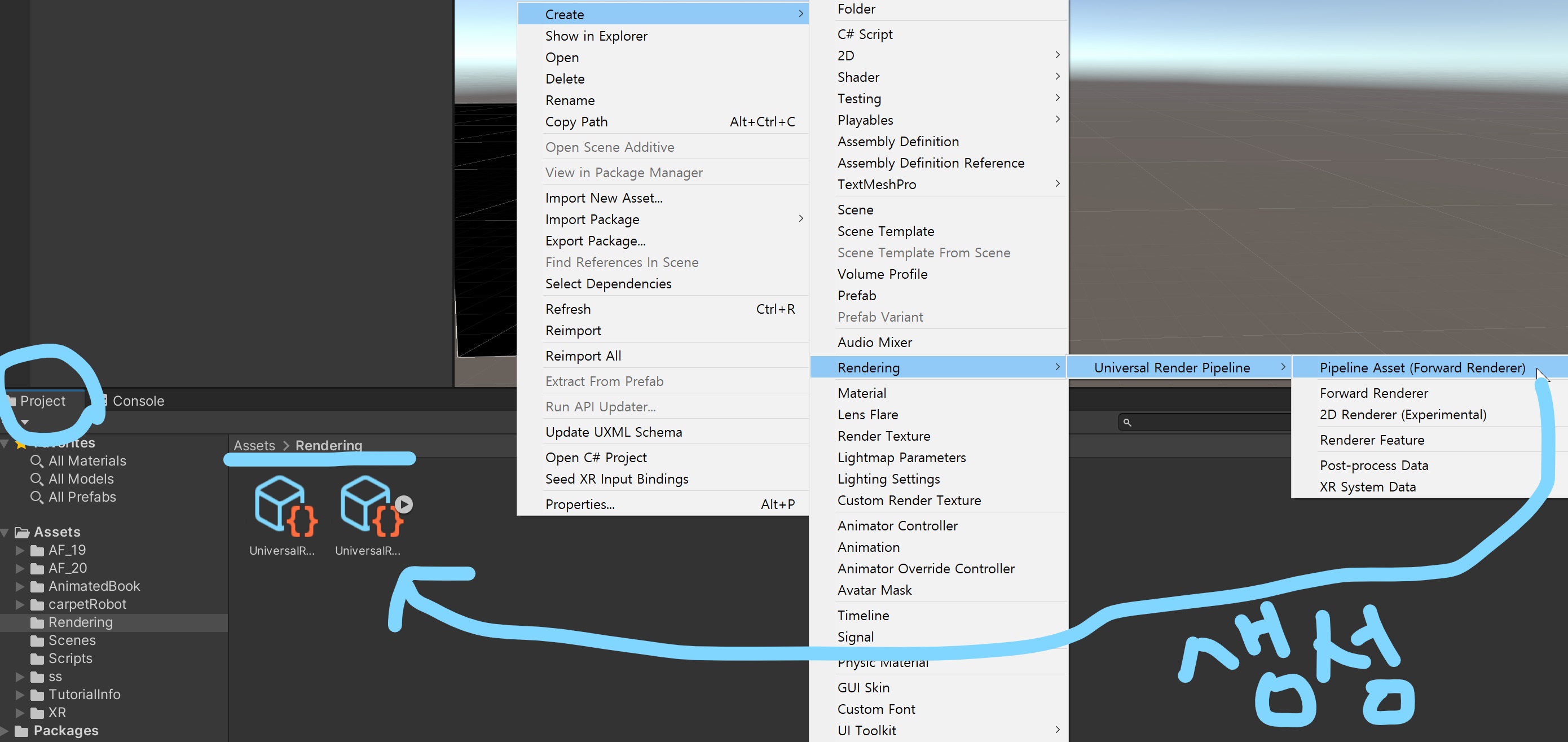Click the All Materials search icon

pos(37,461)
